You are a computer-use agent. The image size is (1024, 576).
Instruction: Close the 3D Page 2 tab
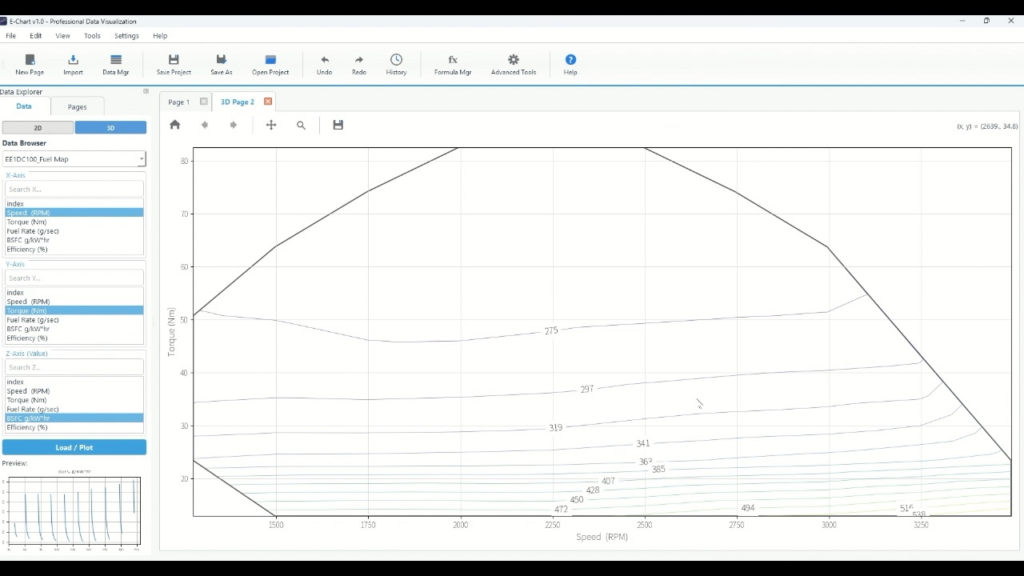tap(268, 102)
